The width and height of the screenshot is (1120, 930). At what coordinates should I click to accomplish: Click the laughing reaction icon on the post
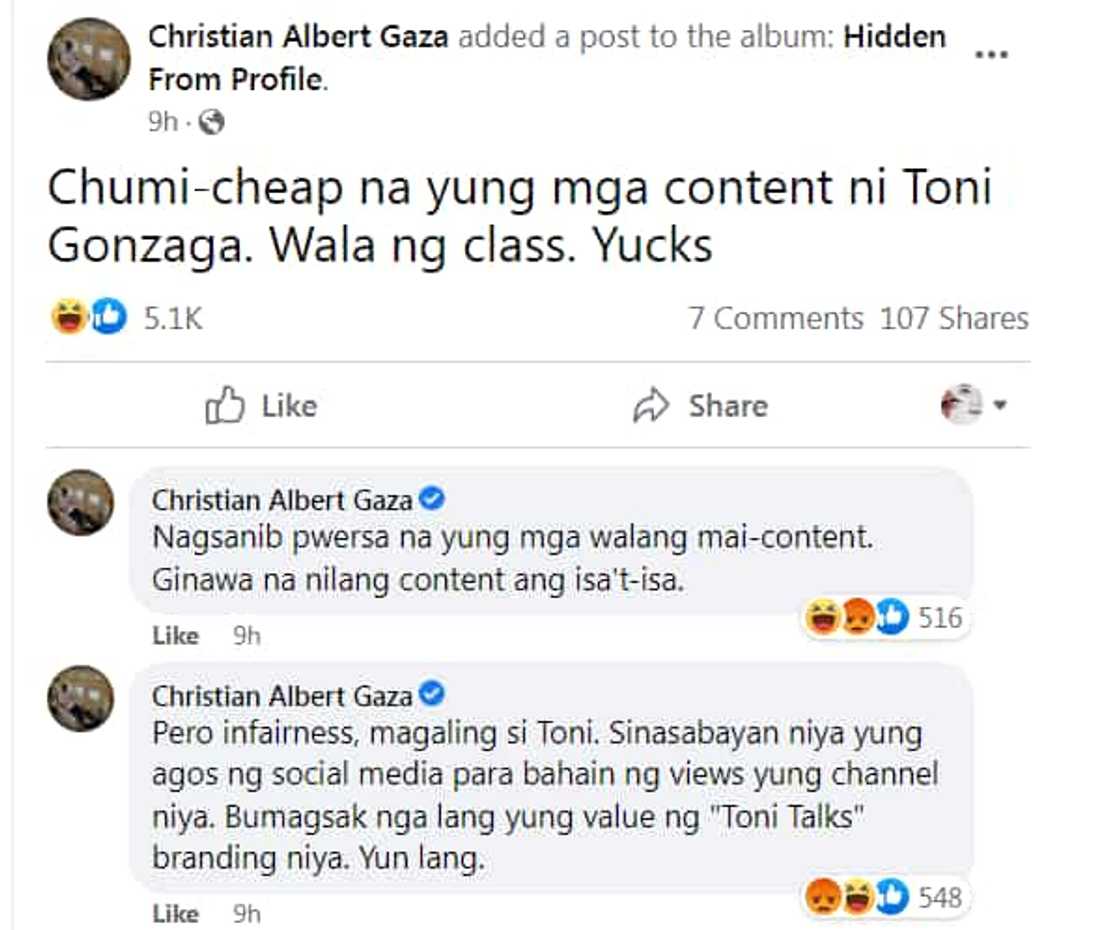coord(68,317)
